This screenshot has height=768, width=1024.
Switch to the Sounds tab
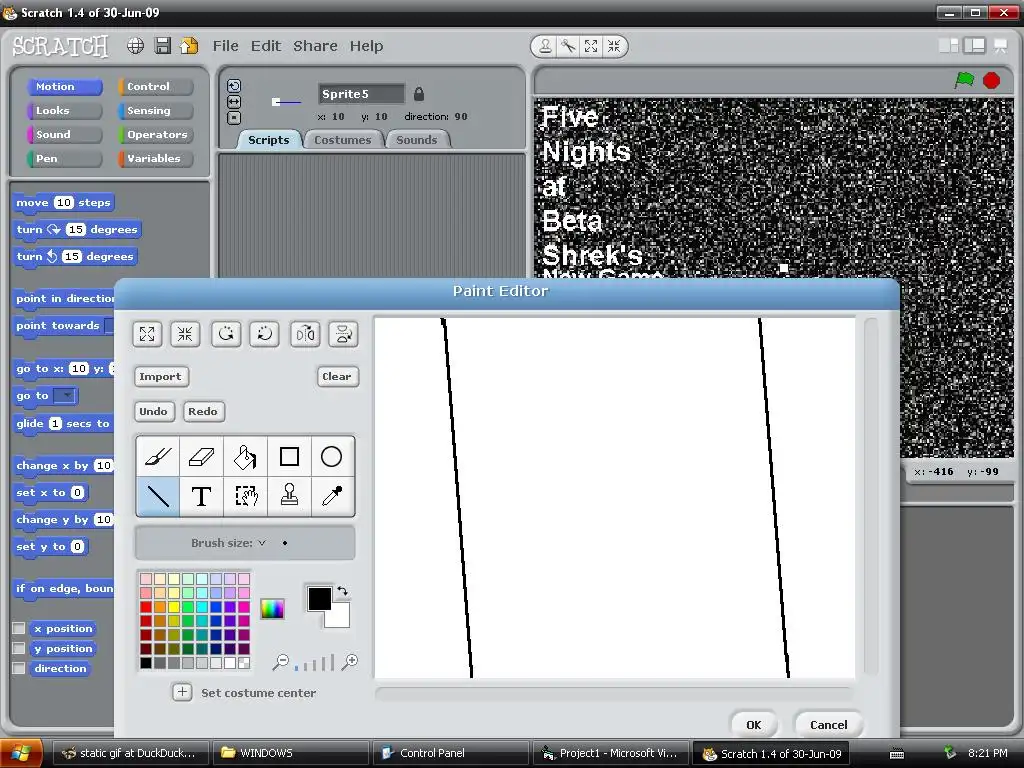(x=416, y=140)
